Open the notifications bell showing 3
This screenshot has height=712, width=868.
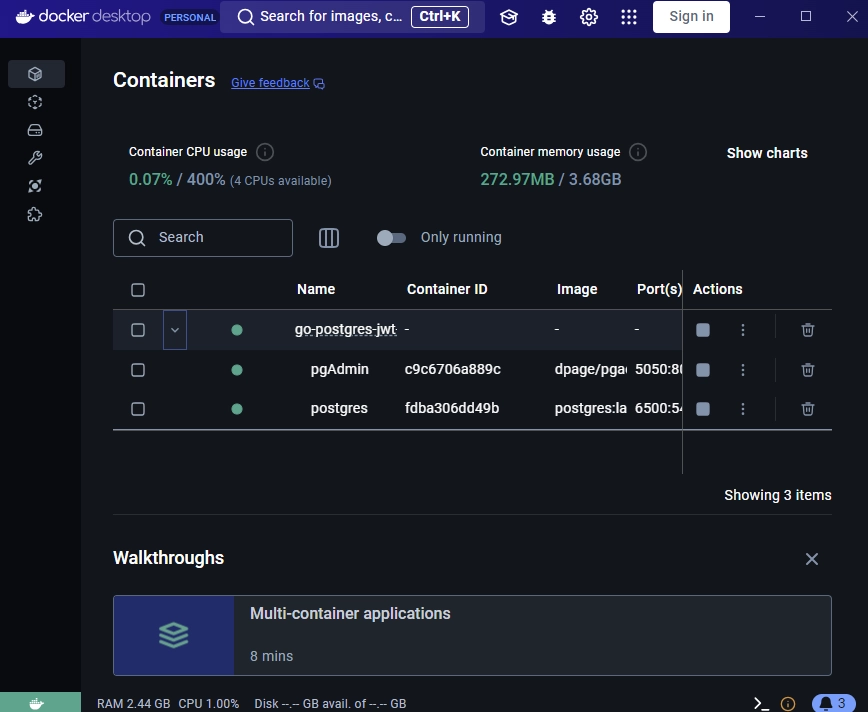(831, 703)
